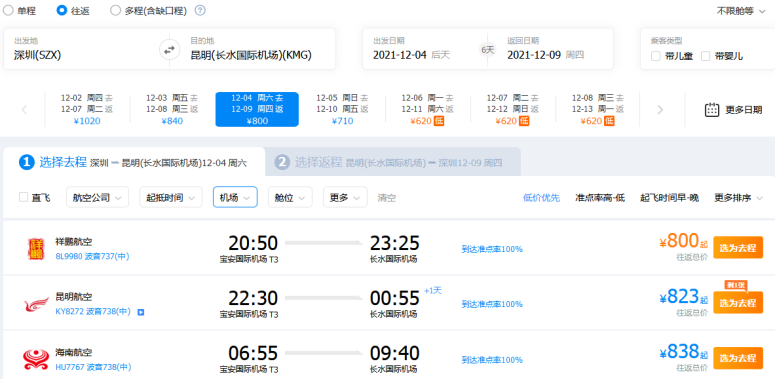This screenshot has width=777, height=379.
Task: Expand the 起抵时间 time filter
Action: 171,197
